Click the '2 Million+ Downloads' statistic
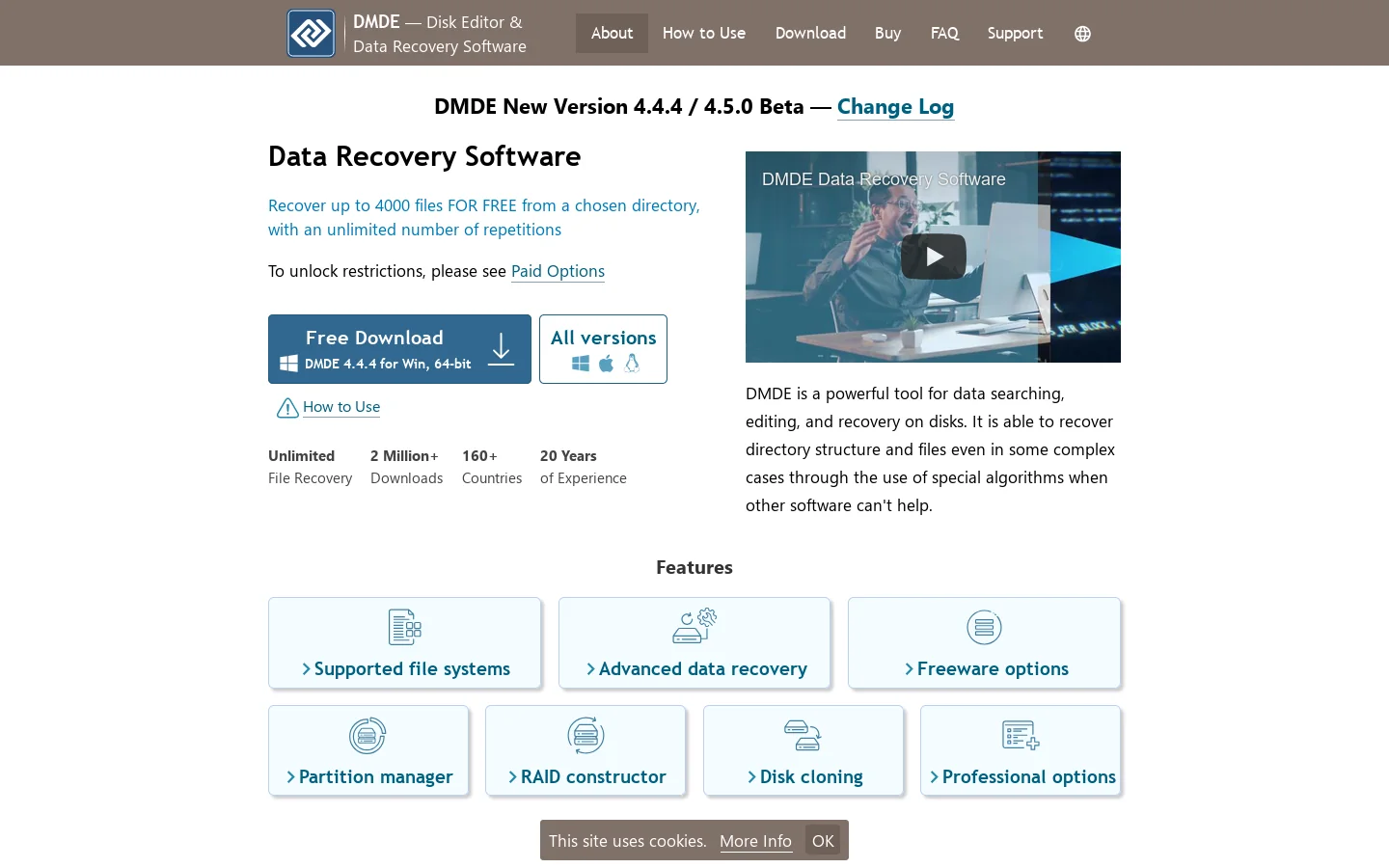The image size is (1389, 868). tap(406, 467)
